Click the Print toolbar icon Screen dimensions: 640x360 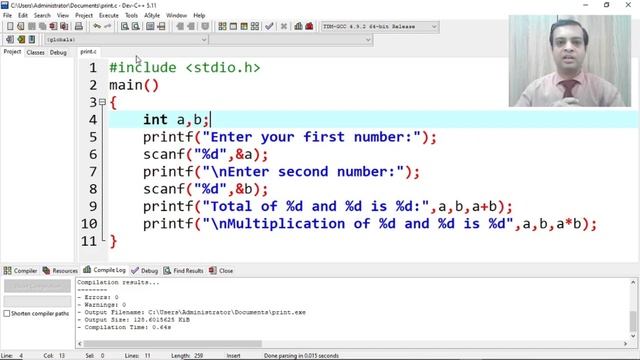pyautogui.click(x=78, y=27)
